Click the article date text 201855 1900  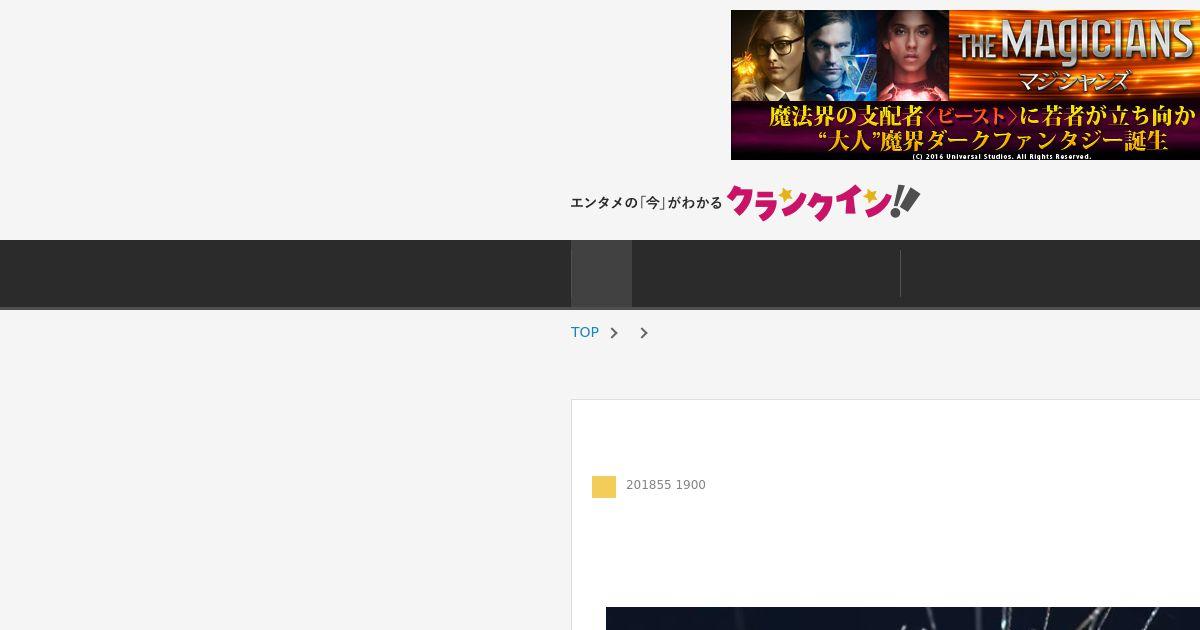[666, 485]
